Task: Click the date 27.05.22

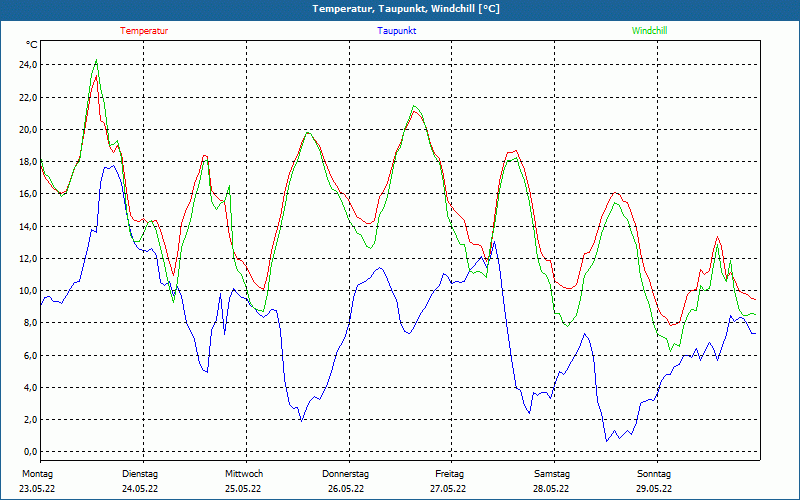Action: [x=448, y=489]
